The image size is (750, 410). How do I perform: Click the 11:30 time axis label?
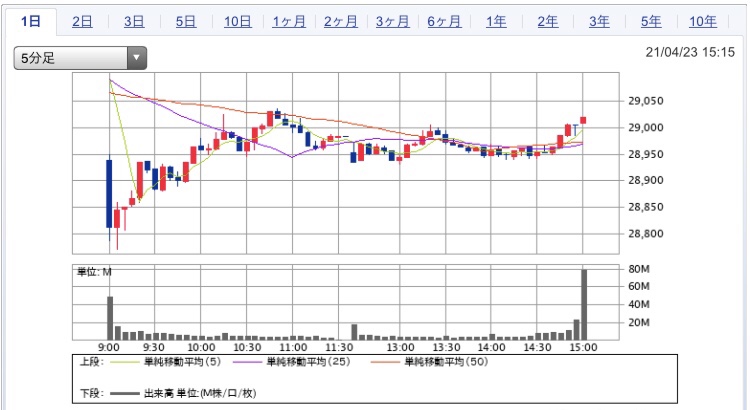pyautogui.click(x=339, y=347)
